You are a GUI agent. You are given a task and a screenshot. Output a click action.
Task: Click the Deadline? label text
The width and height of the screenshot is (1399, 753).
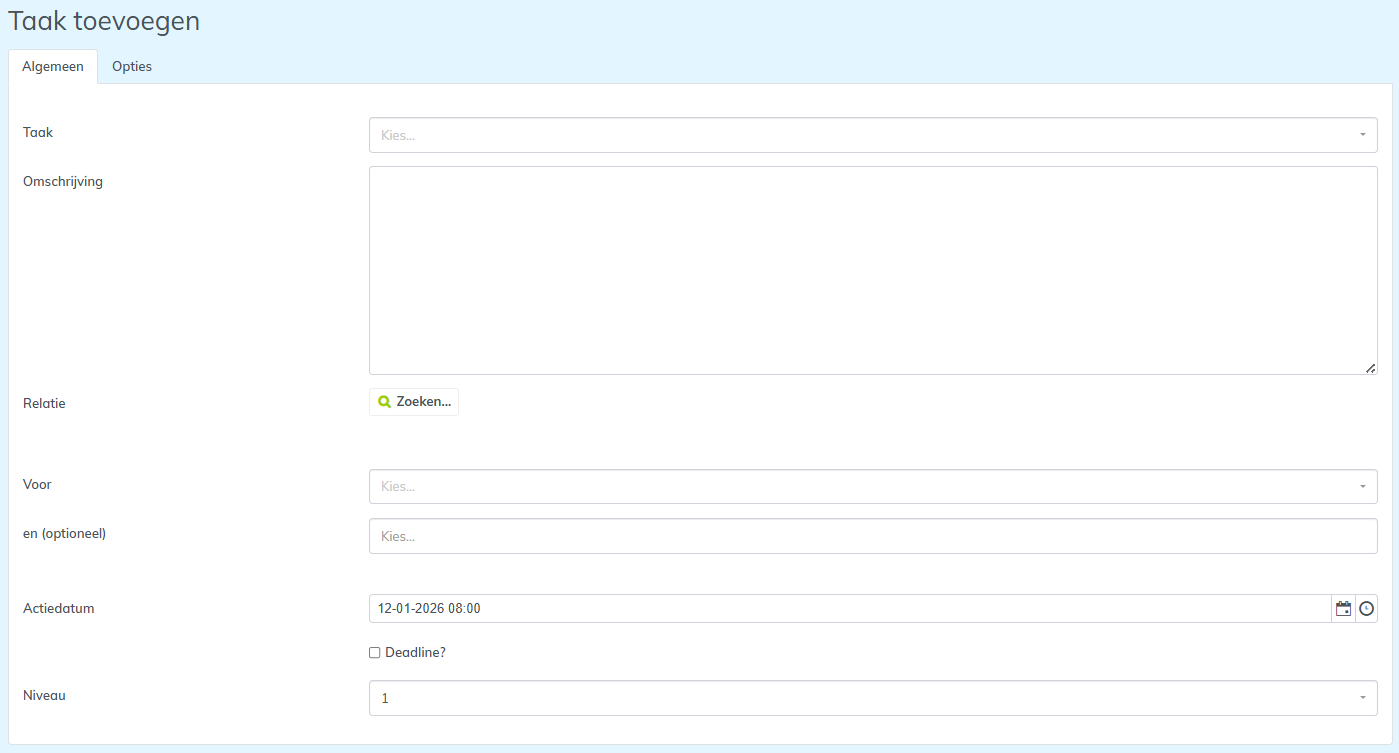click(415, 653)
